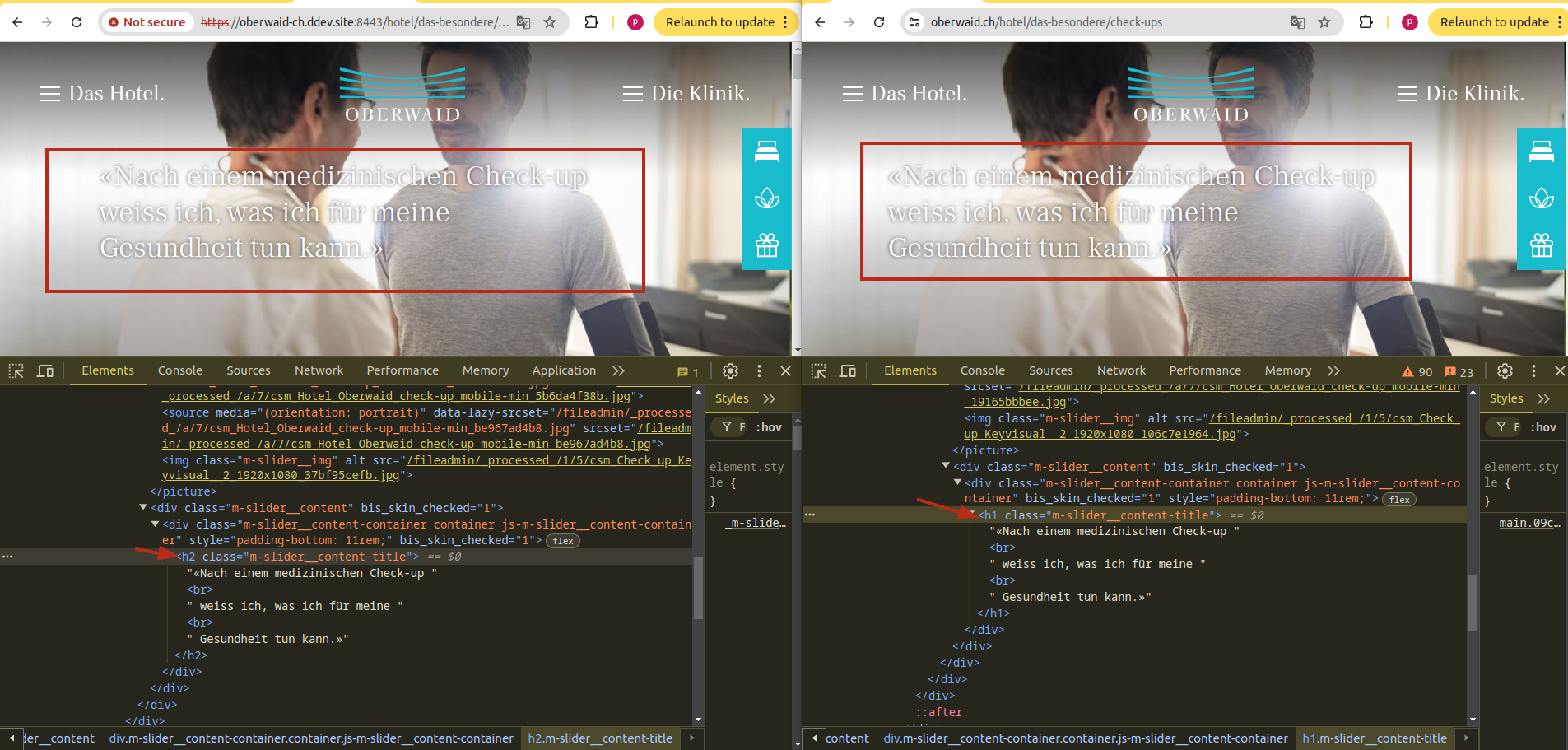Screen dimensions: 1568x750
Task: Open profile avatar in the left browser window
Action: [x=635, y=22]
